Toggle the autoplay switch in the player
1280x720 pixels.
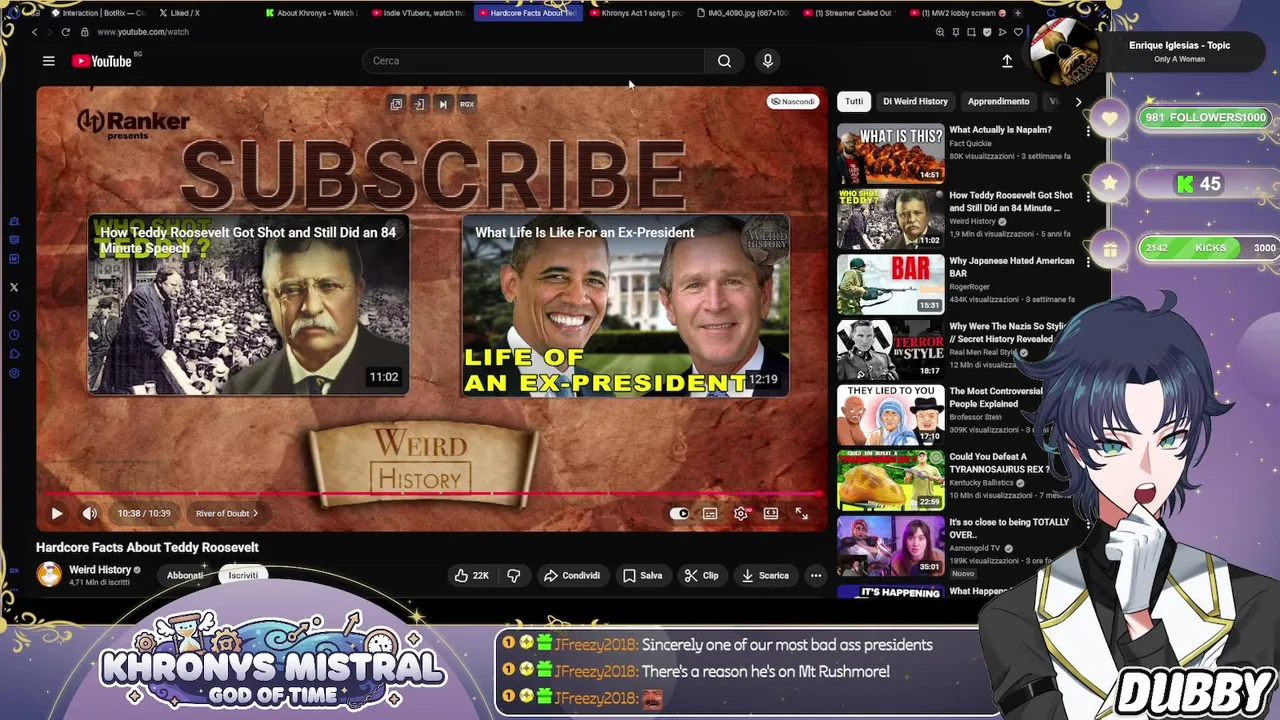pos(679,514)
